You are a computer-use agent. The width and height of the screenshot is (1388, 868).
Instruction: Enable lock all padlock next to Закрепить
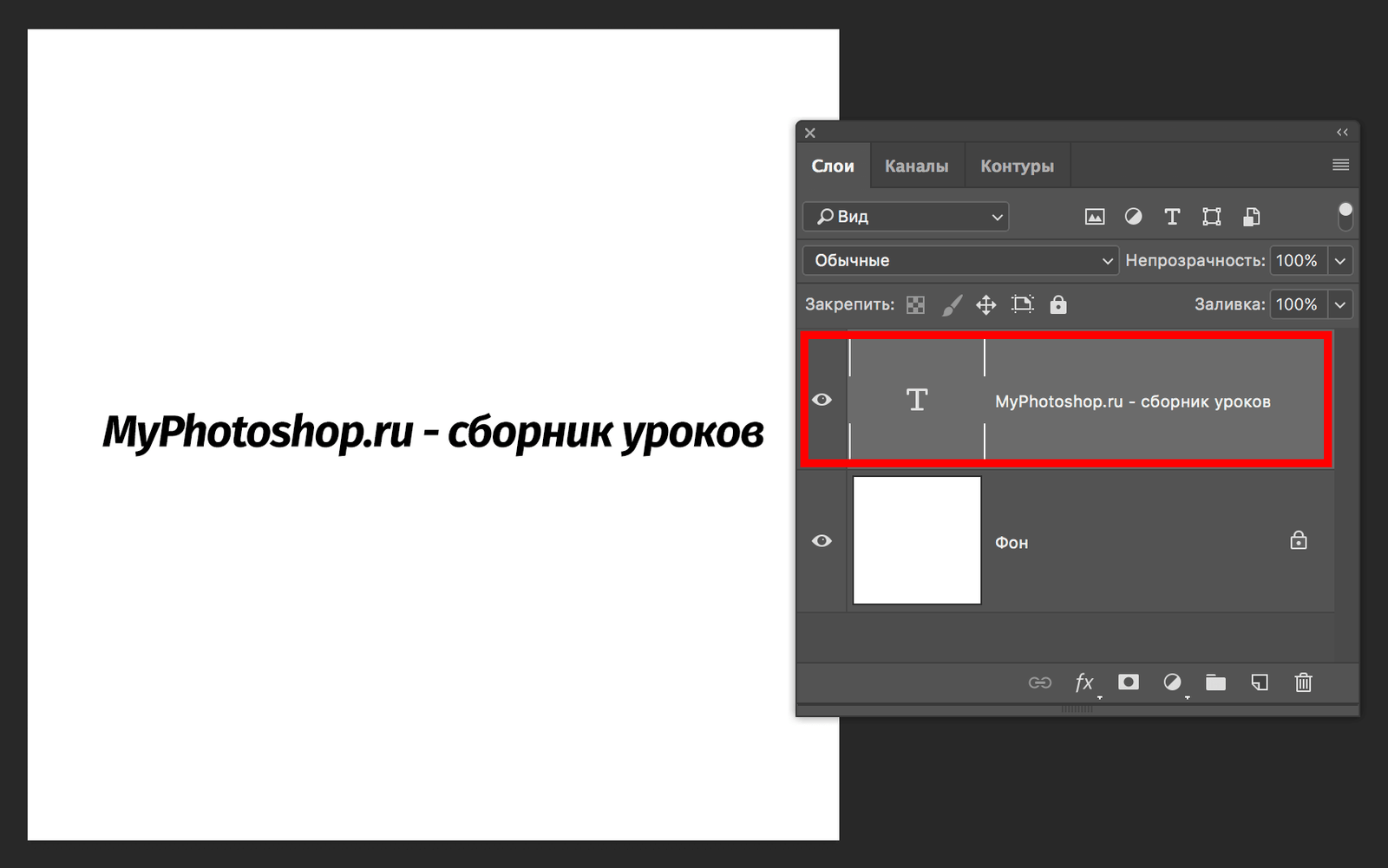click(x=1058, y=304)
